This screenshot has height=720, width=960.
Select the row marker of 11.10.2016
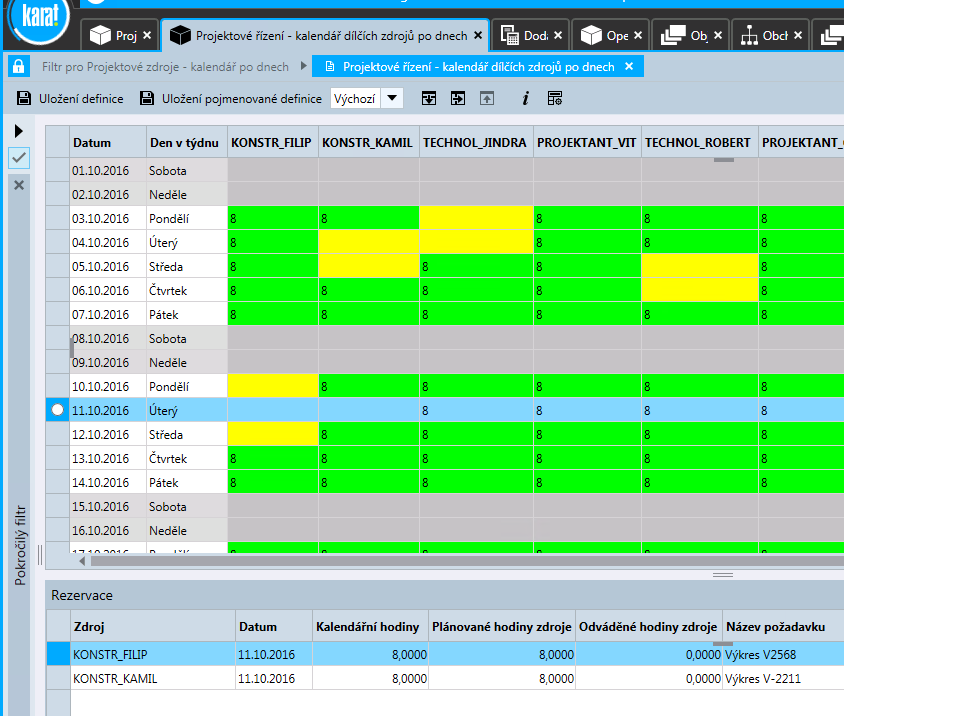click(x=58, y=410)
